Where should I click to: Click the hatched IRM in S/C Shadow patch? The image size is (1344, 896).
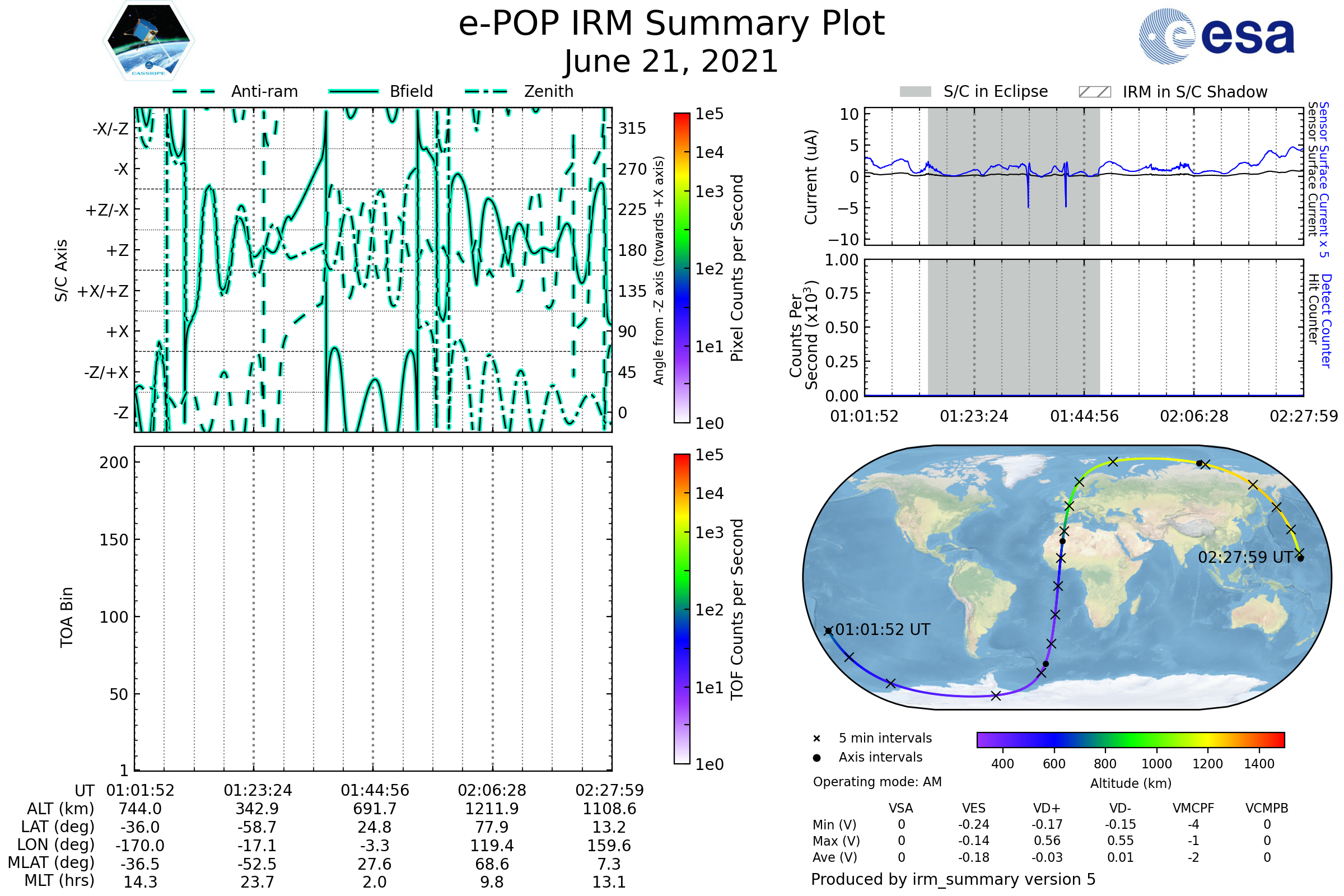[x=1094, y=92]
